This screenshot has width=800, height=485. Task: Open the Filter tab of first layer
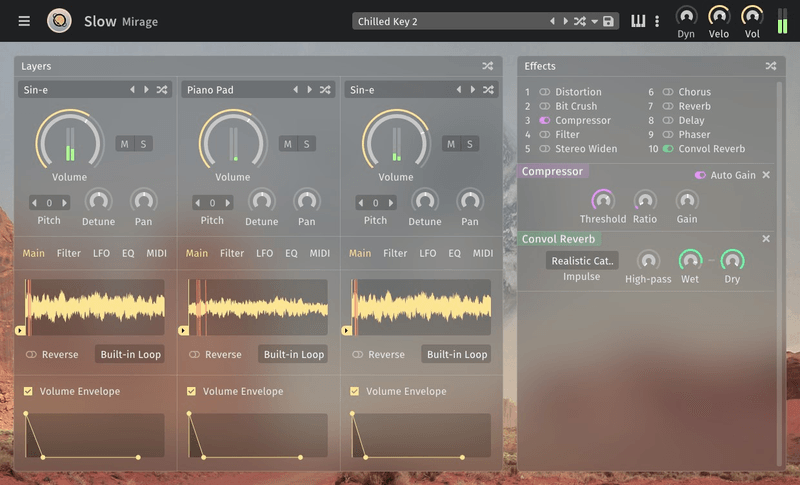69,253
